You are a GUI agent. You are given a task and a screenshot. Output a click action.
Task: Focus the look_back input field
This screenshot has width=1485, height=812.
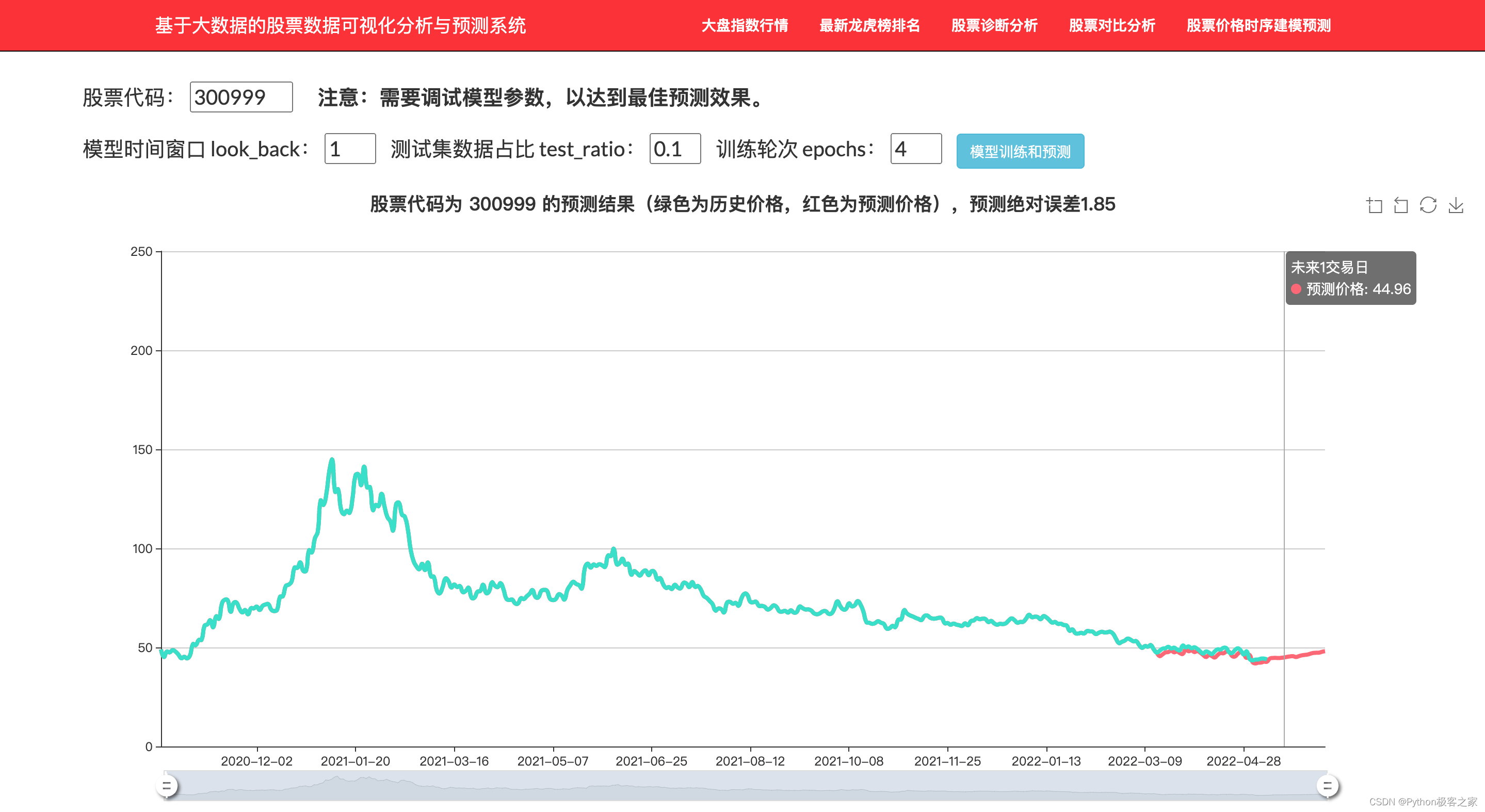click(x=350, y=149)
